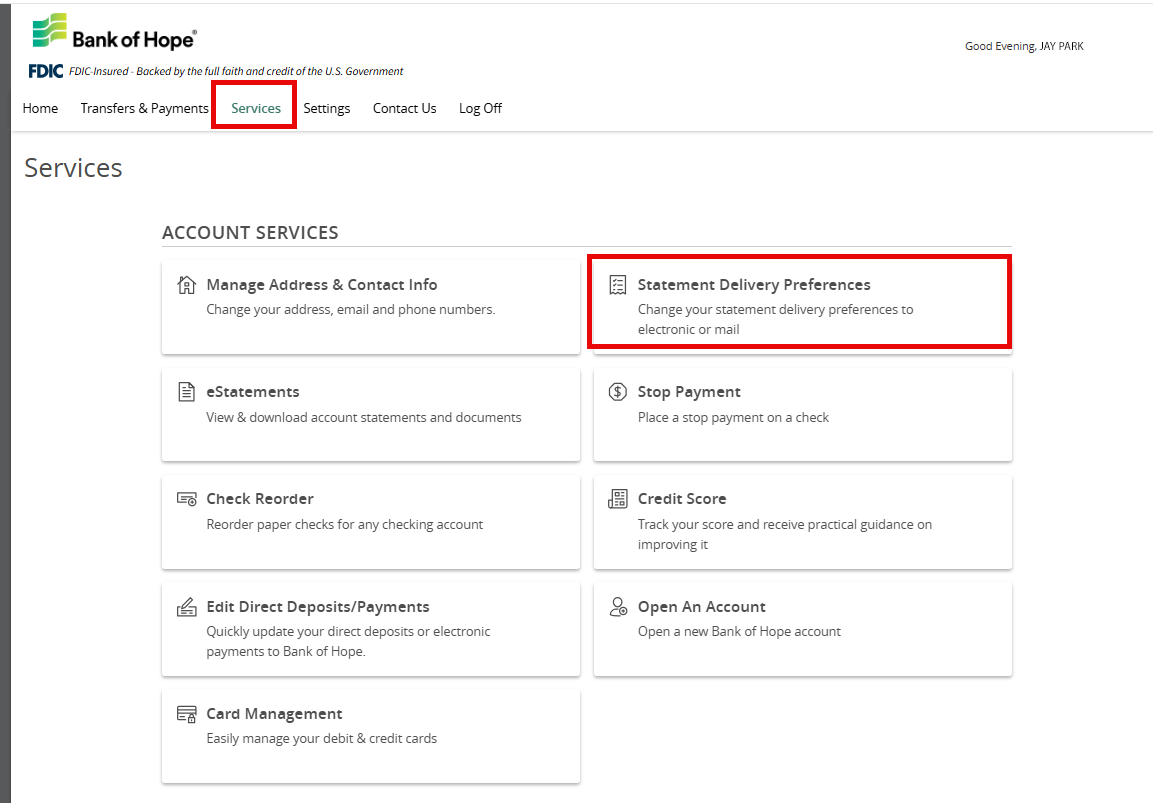Click the Edit Direct Deposits pencil icon

click(187, 607)
